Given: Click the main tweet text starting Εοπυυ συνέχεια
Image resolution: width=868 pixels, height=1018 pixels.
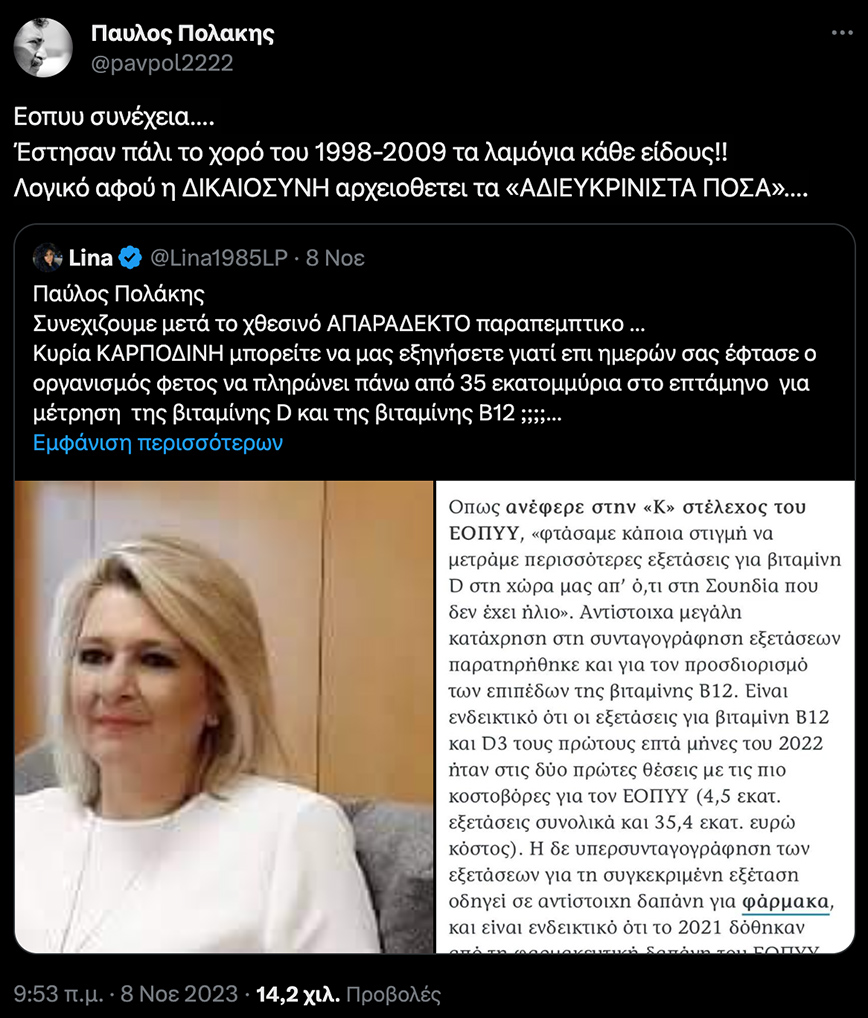Looking at the screenshot, I should (x=410, y=152).
